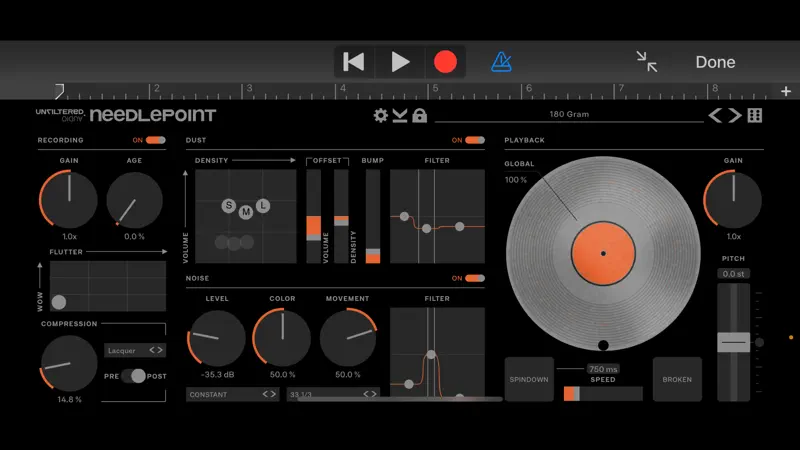Change compression type Lacquer arrows
Image resolution: width=800 pixels, height=450 pixels.
click(x=156, y=350)
